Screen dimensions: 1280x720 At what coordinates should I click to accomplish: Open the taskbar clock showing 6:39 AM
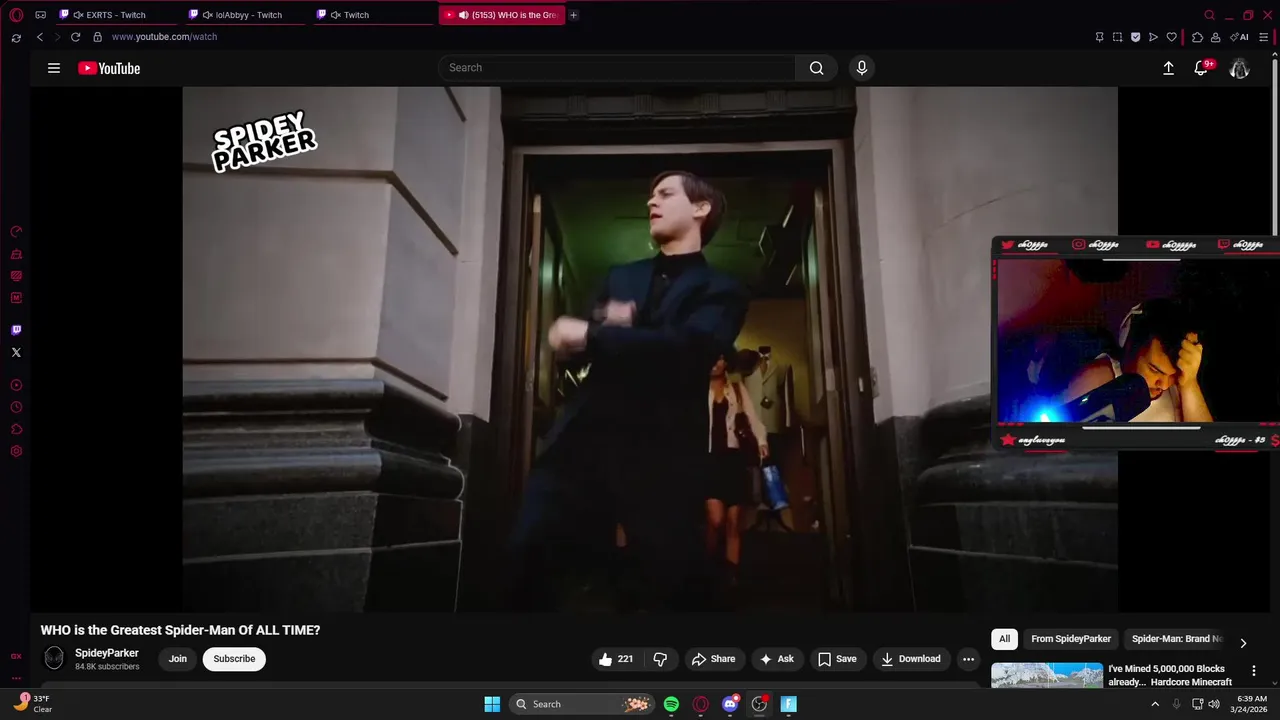pos(1252,704)
